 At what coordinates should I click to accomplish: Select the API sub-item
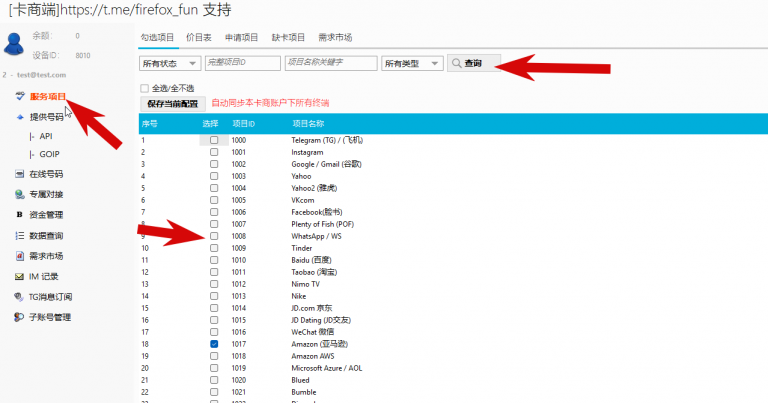pos(46,136)
